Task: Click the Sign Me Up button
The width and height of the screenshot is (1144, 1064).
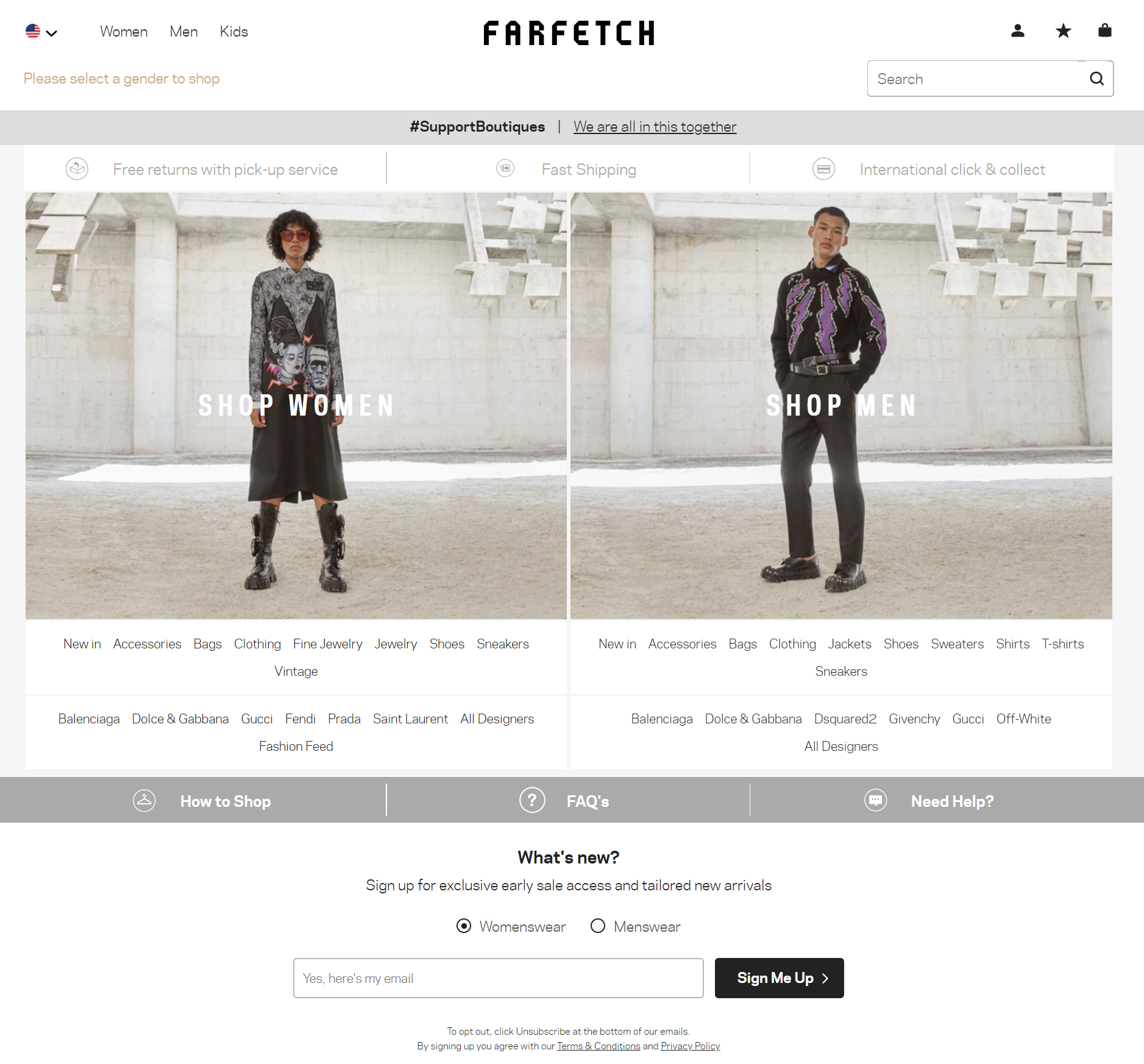Action: click(779, 978)
